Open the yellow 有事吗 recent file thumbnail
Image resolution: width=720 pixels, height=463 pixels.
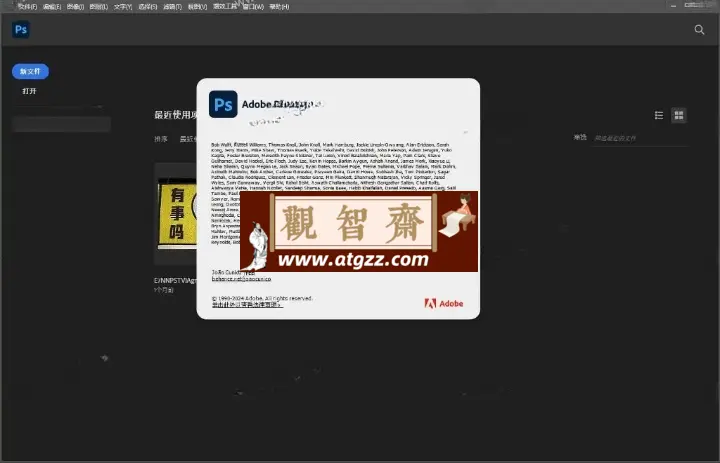pos(177,214)
